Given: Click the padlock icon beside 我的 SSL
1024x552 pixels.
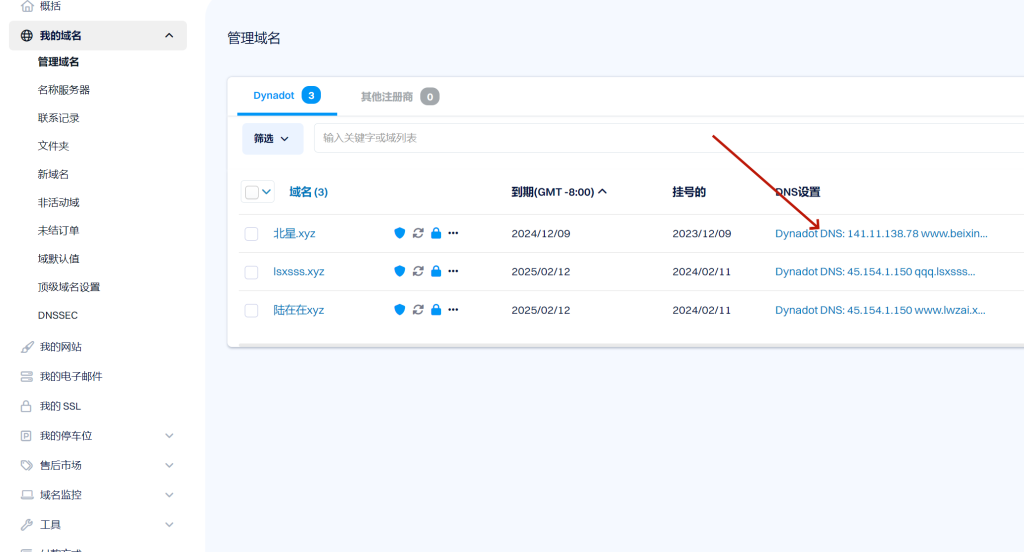Looking at the screenshot, I should click(x=26, y=406).
